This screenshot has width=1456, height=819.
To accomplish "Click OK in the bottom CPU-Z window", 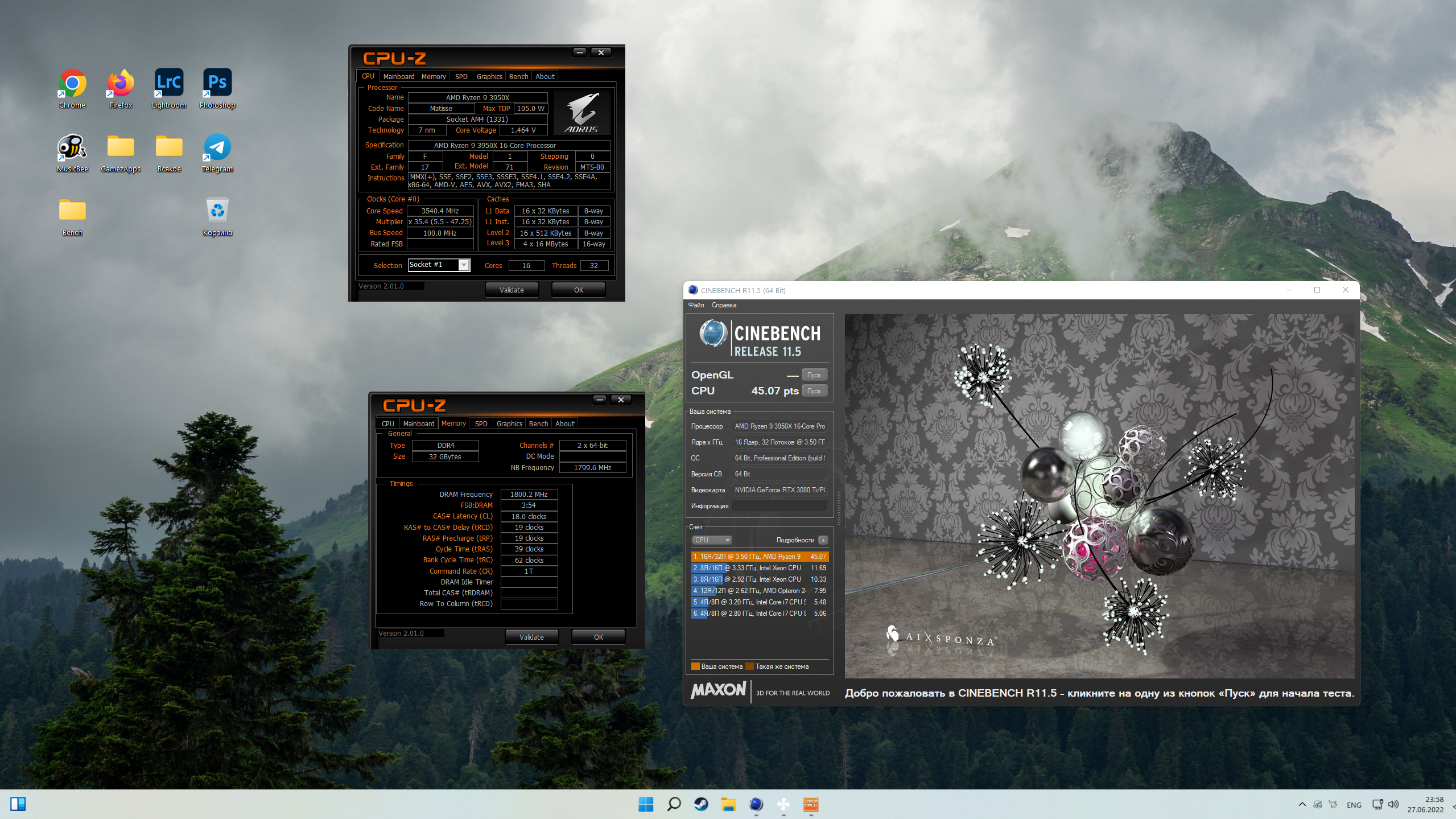I will tap(599, 637).
